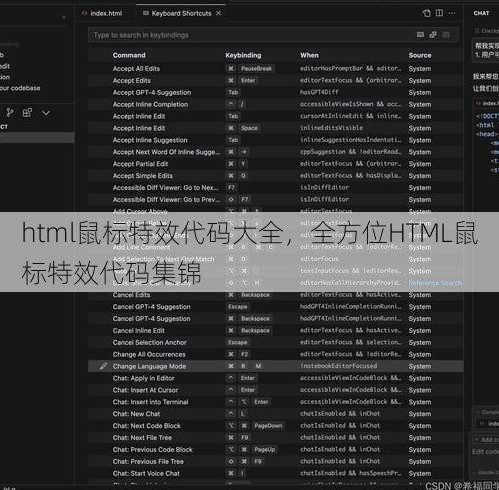Click the When column header
The height and width of the screenshot is (490, 499).
tap(309, 55)
